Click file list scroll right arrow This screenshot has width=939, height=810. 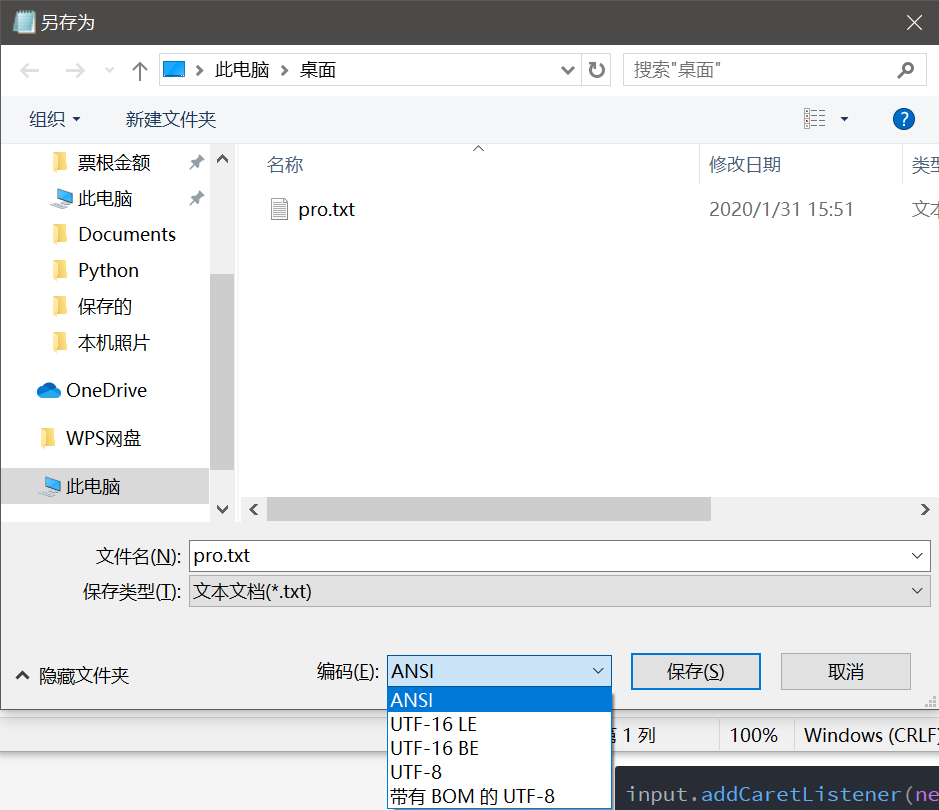[925, 509]
